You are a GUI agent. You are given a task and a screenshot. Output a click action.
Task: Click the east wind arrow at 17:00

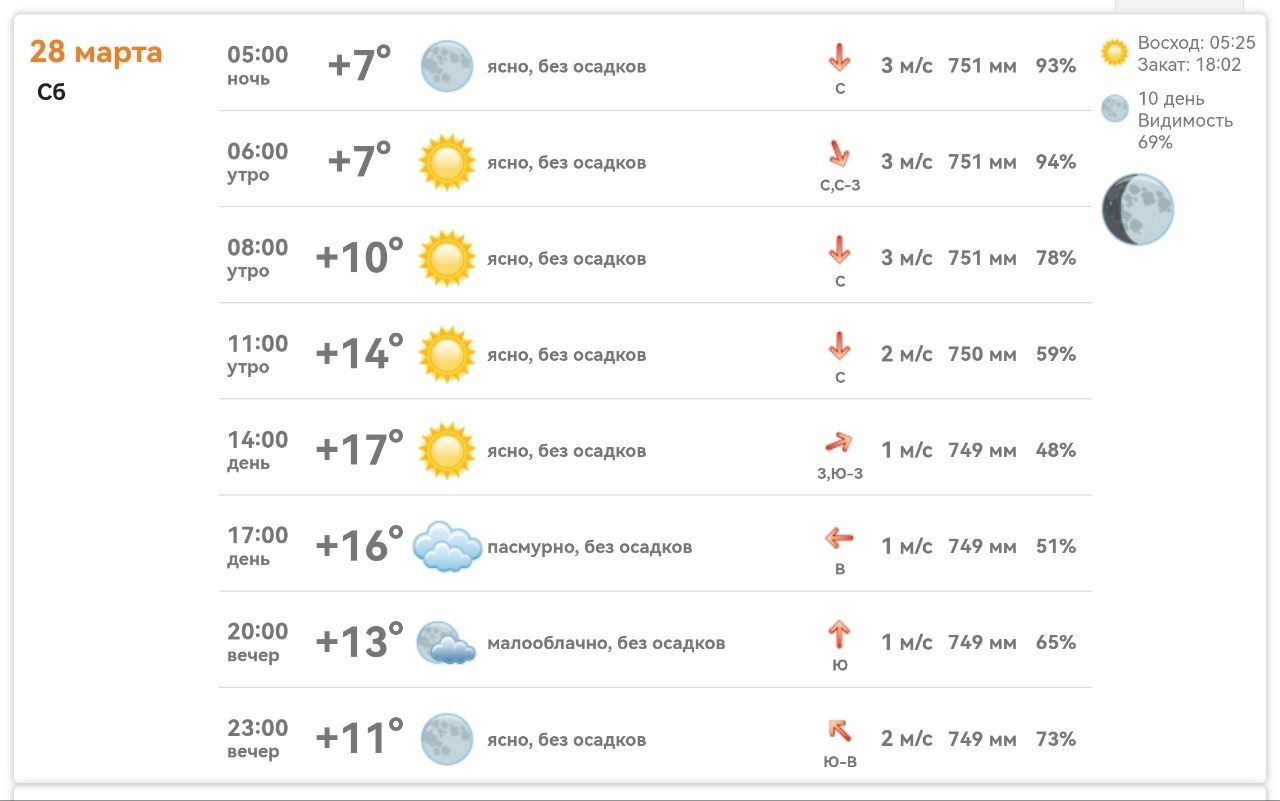839,539
